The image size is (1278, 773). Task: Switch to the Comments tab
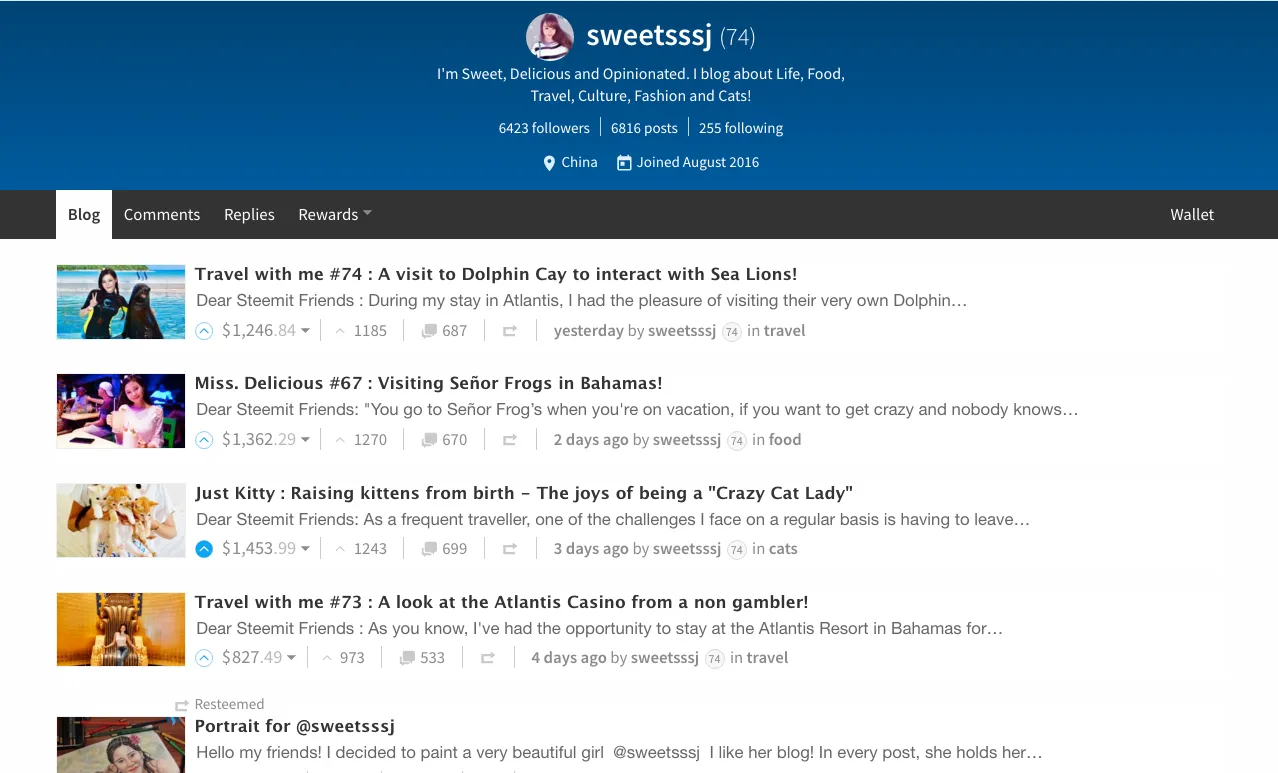point(162,214)
